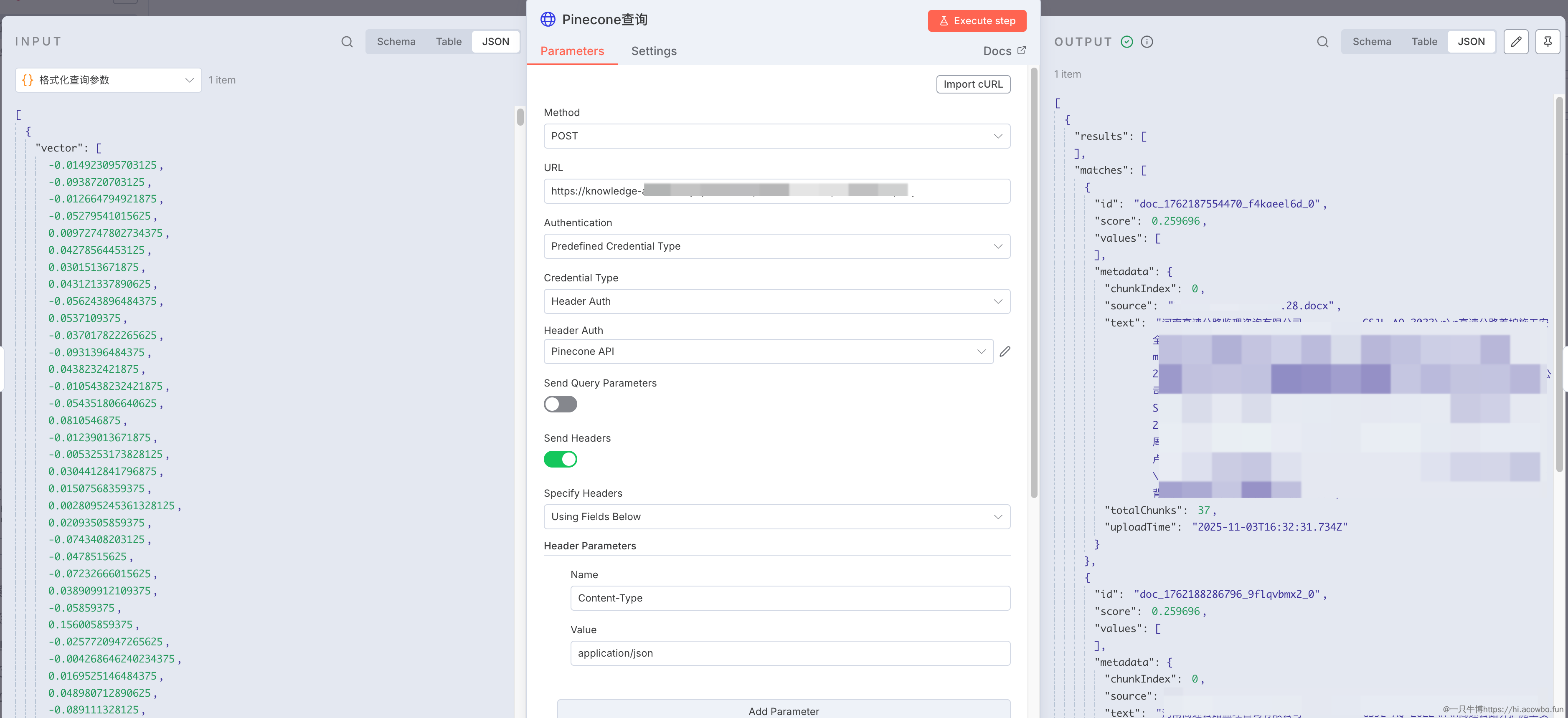Open the Method POST dropdown
Image resolution: width=1568 pixels, height=718 pixels.
(776, 136)
